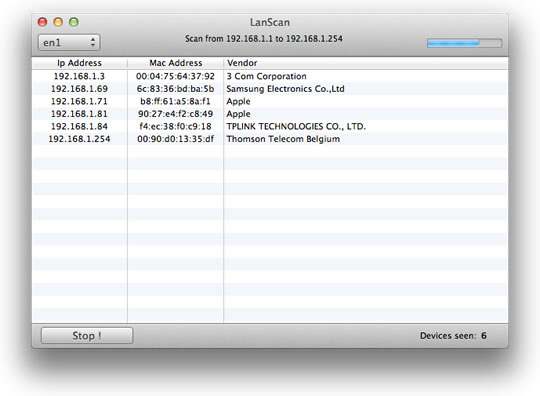This screenshot has height=396, width=540.
Task: Click MAC address 6c:83:36:bd:ba:5b
Action: point(175,89)
